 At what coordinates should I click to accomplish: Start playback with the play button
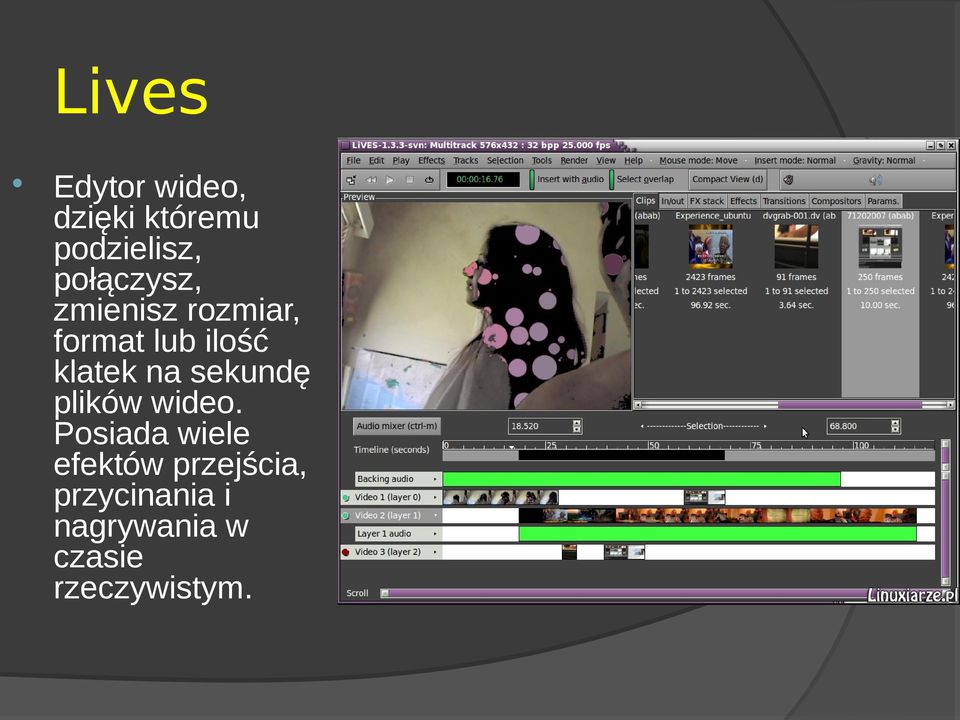390,180
